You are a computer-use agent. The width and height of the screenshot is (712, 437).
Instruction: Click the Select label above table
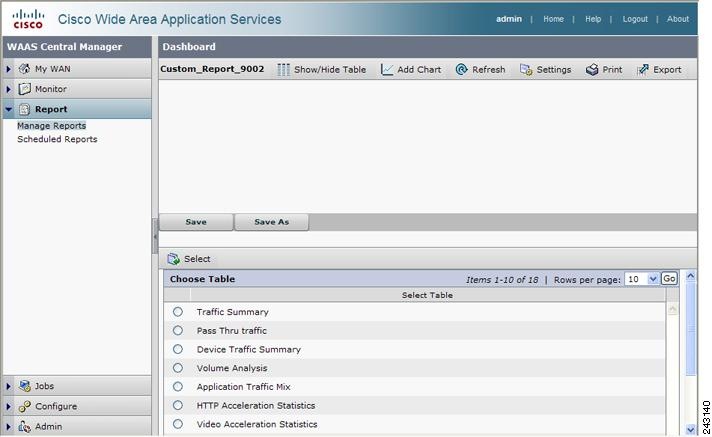(197, 259)
